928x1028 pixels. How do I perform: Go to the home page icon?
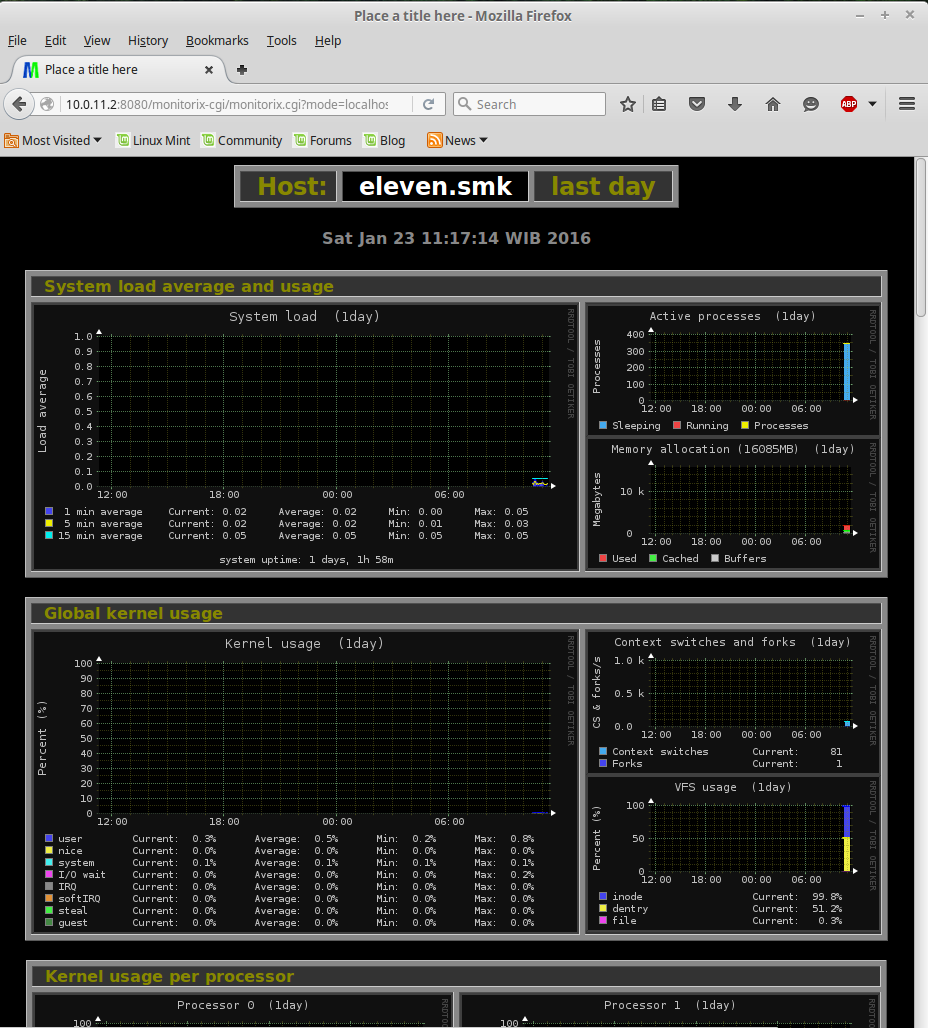tap(773, 104)
